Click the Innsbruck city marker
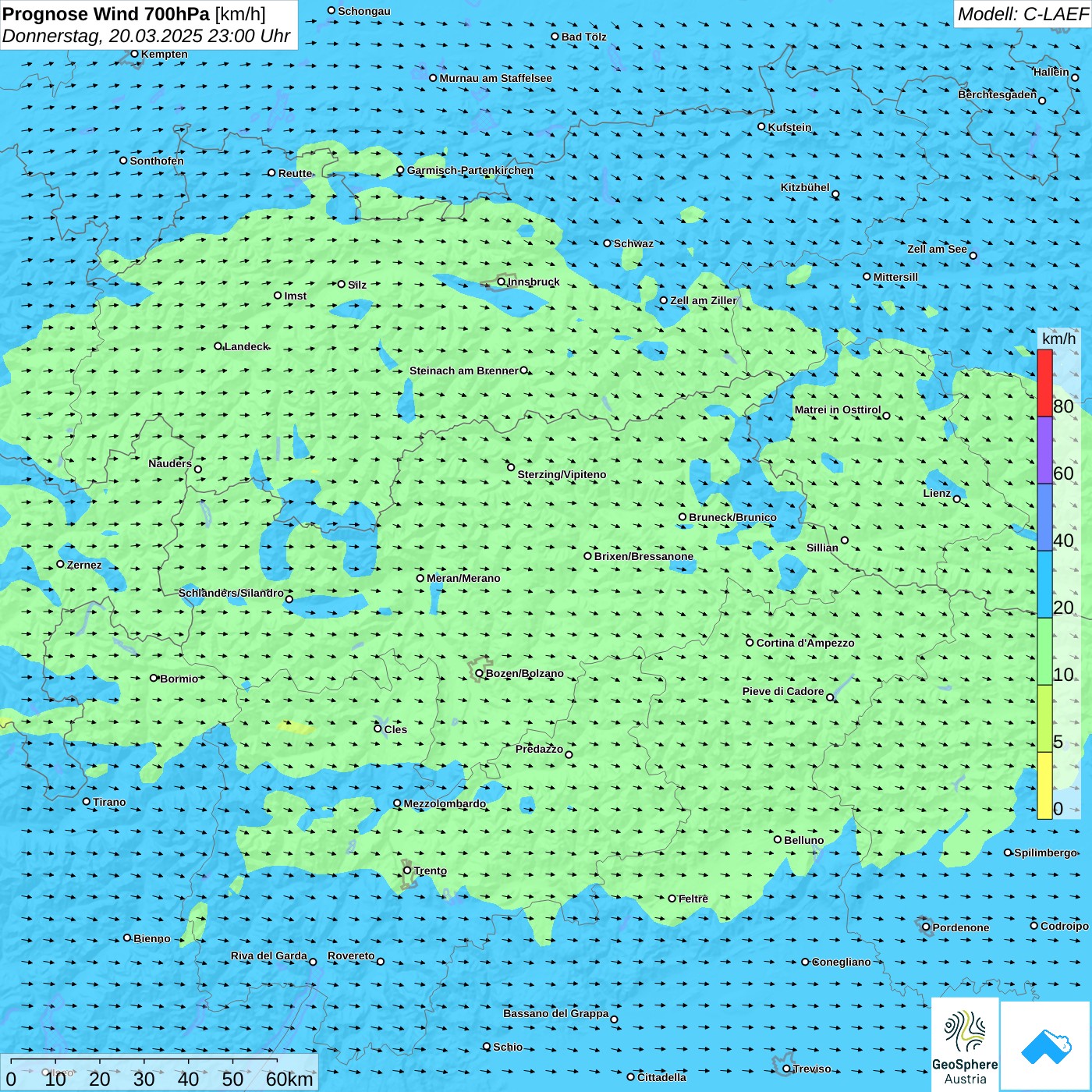The width and height of the screenshot is (1092, 1092). coord(502,282)
